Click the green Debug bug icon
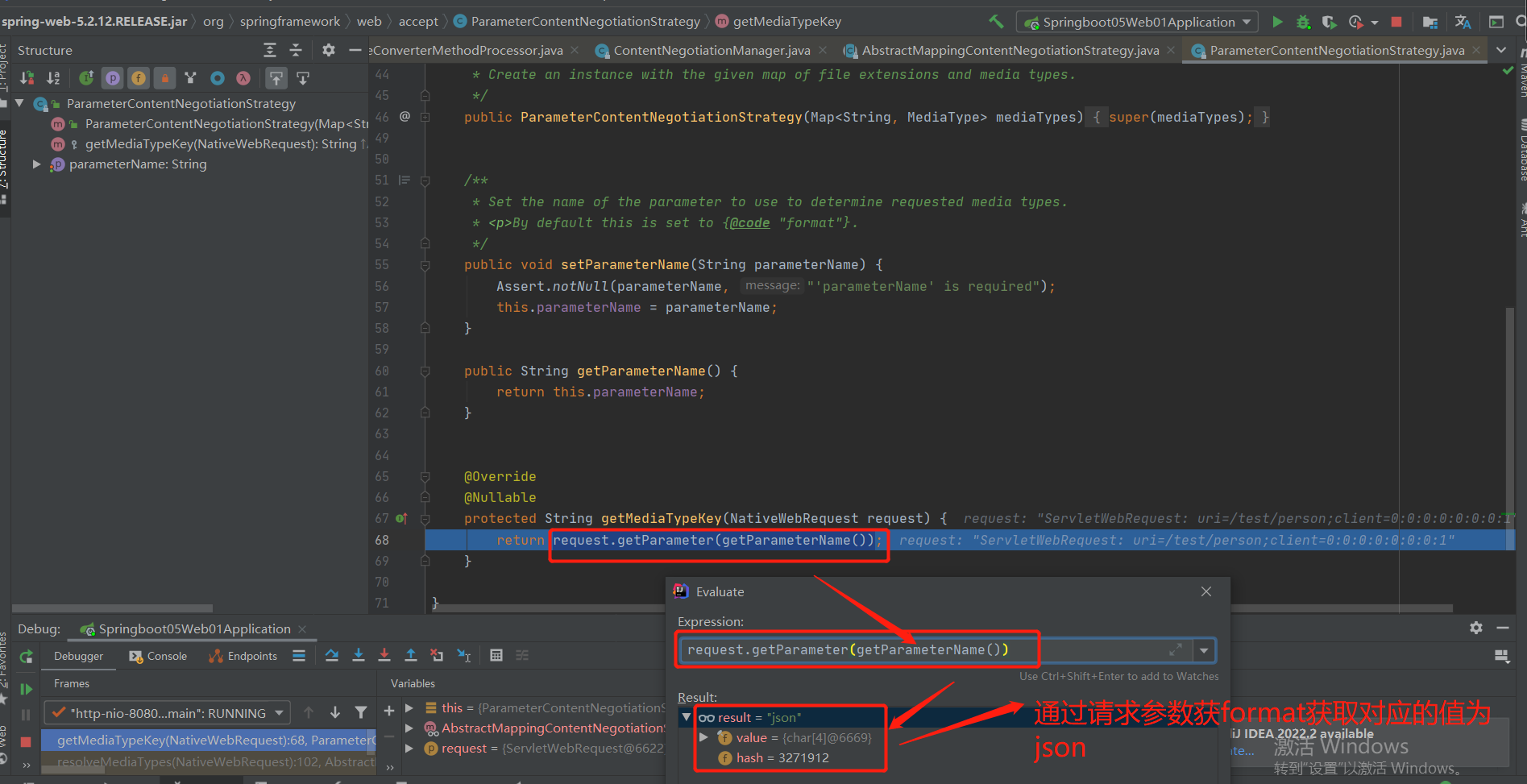Viewport: 1527px width, 784px height. 1303,22
